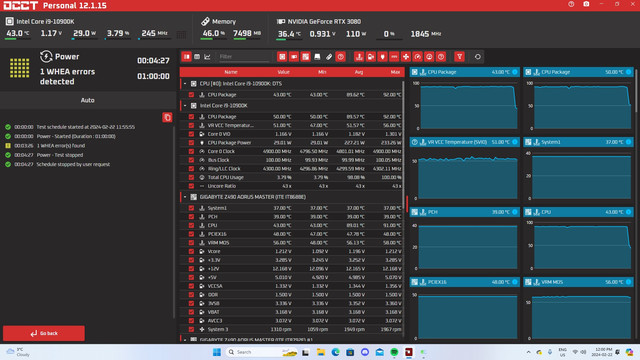Take a screenshot with the camera icon
The height and width of the screenshot is (360, 640).
tap(586, 4)
